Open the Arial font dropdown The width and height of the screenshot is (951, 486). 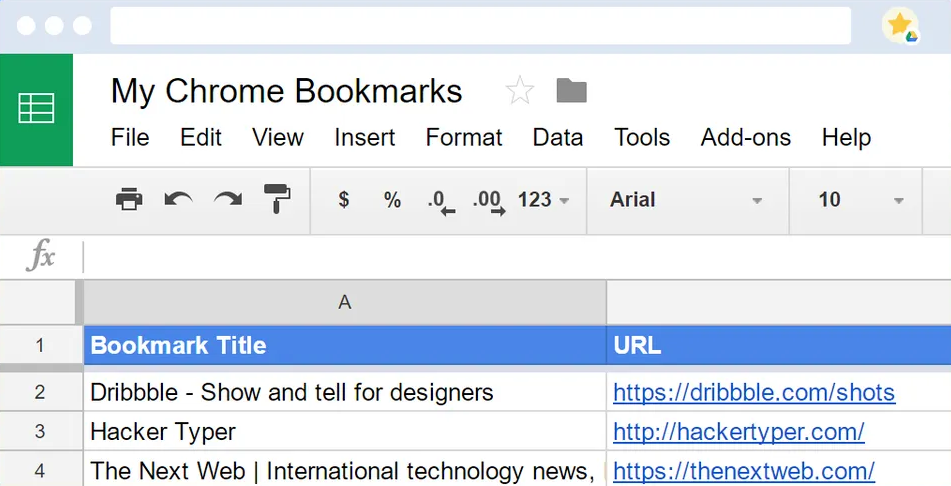pyautogui.click(x=687, y=200)
